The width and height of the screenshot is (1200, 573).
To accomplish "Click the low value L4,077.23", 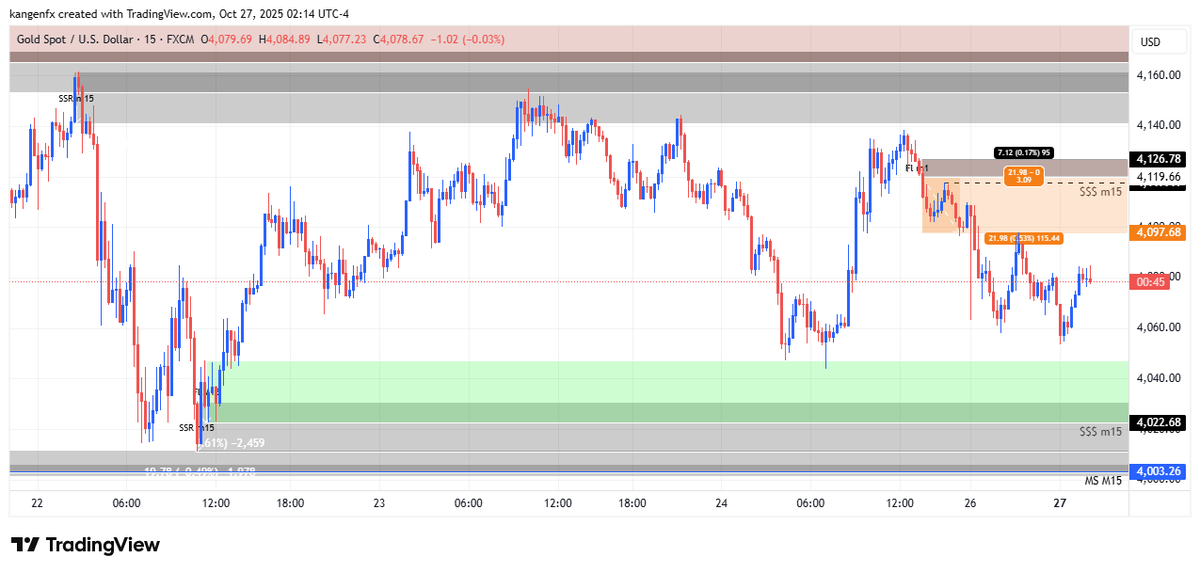I will click(342, 39).
